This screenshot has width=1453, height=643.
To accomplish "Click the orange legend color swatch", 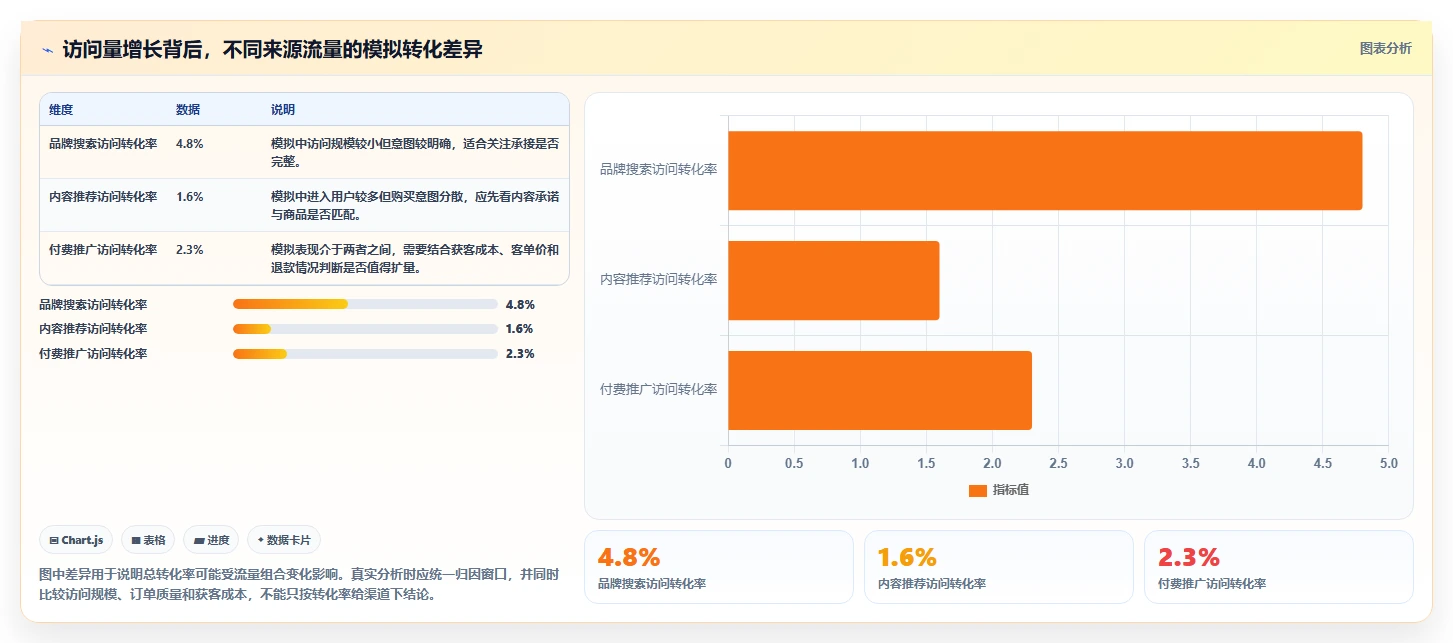I will coord(977,491).
